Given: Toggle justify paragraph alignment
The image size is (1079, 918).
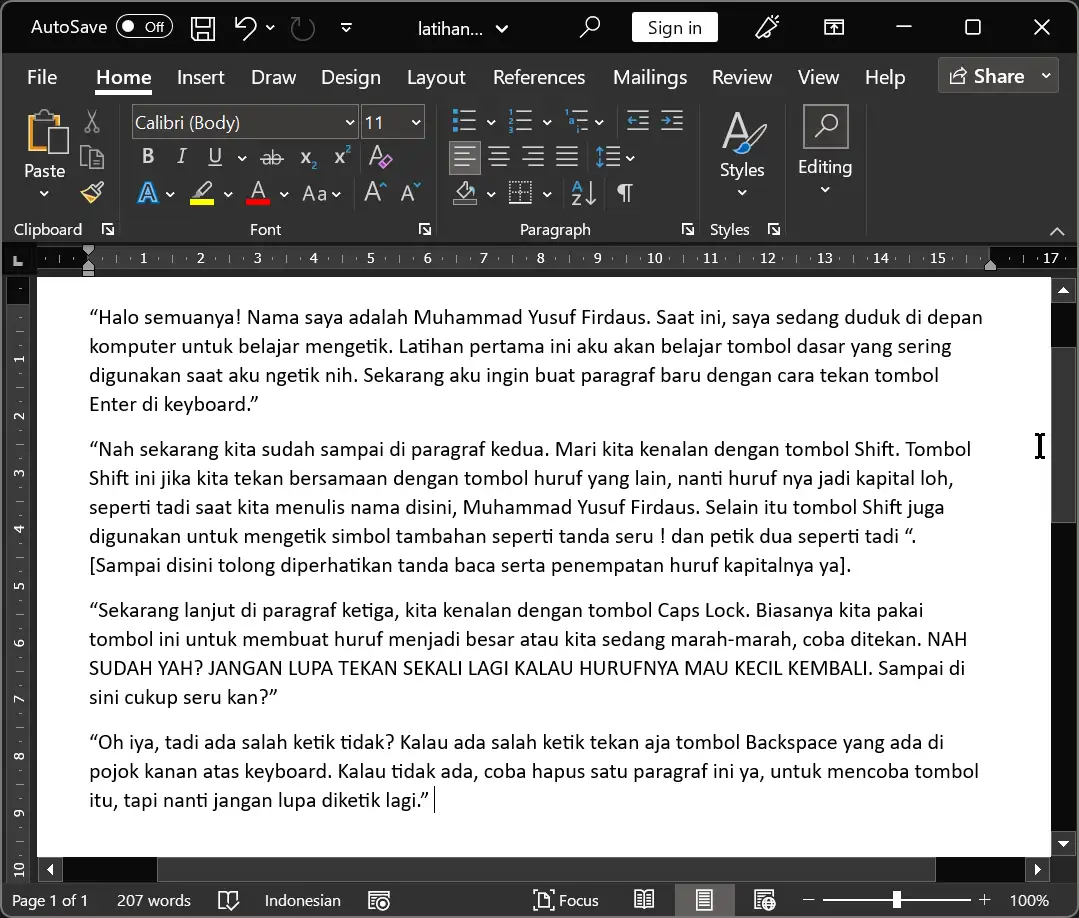Looking at the screenshot, I should pos(566,156).
